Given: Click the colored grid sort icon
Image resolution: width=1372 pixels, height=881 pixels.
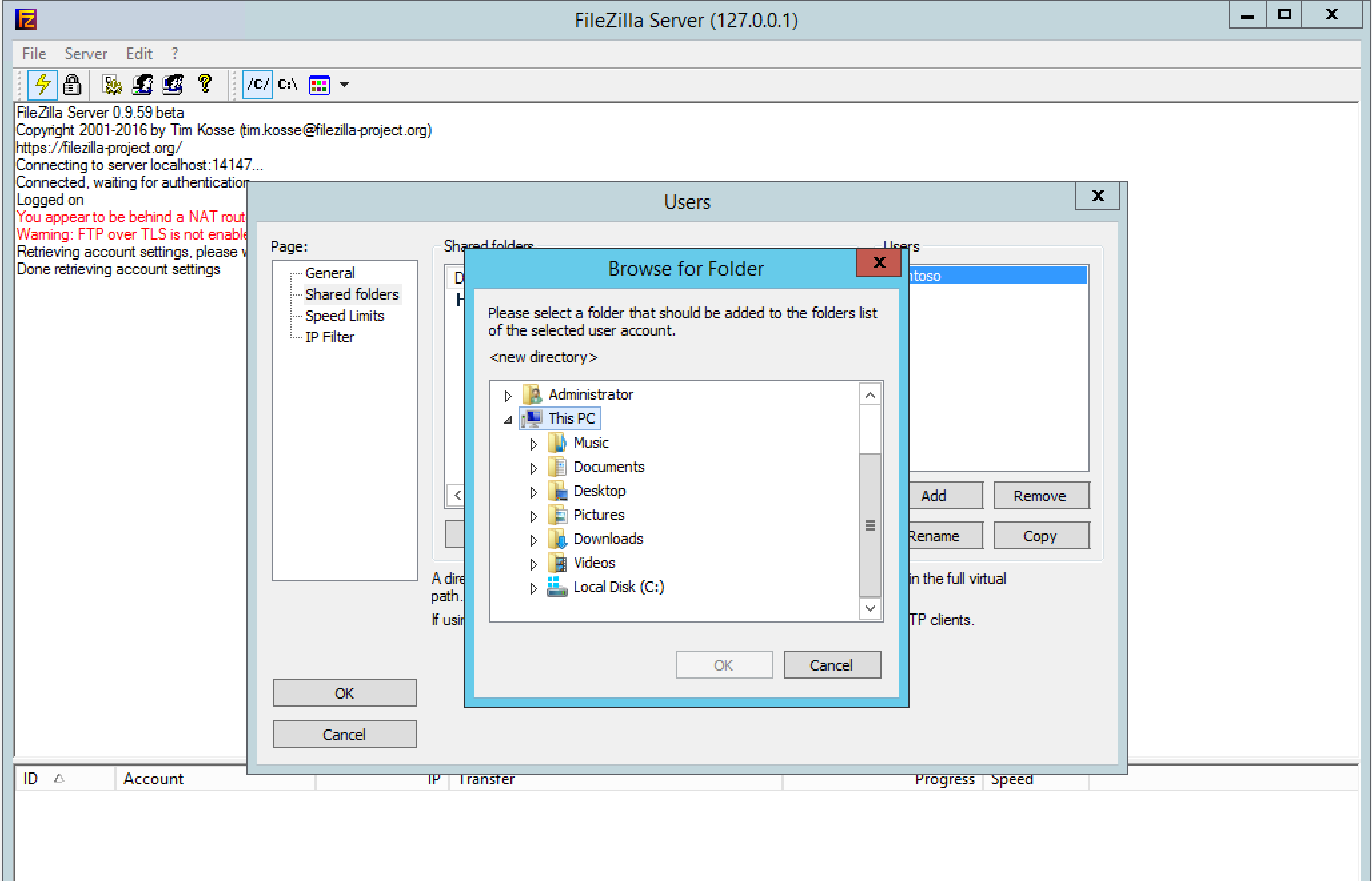Looking at the screenshot, I should coord(320,85).
